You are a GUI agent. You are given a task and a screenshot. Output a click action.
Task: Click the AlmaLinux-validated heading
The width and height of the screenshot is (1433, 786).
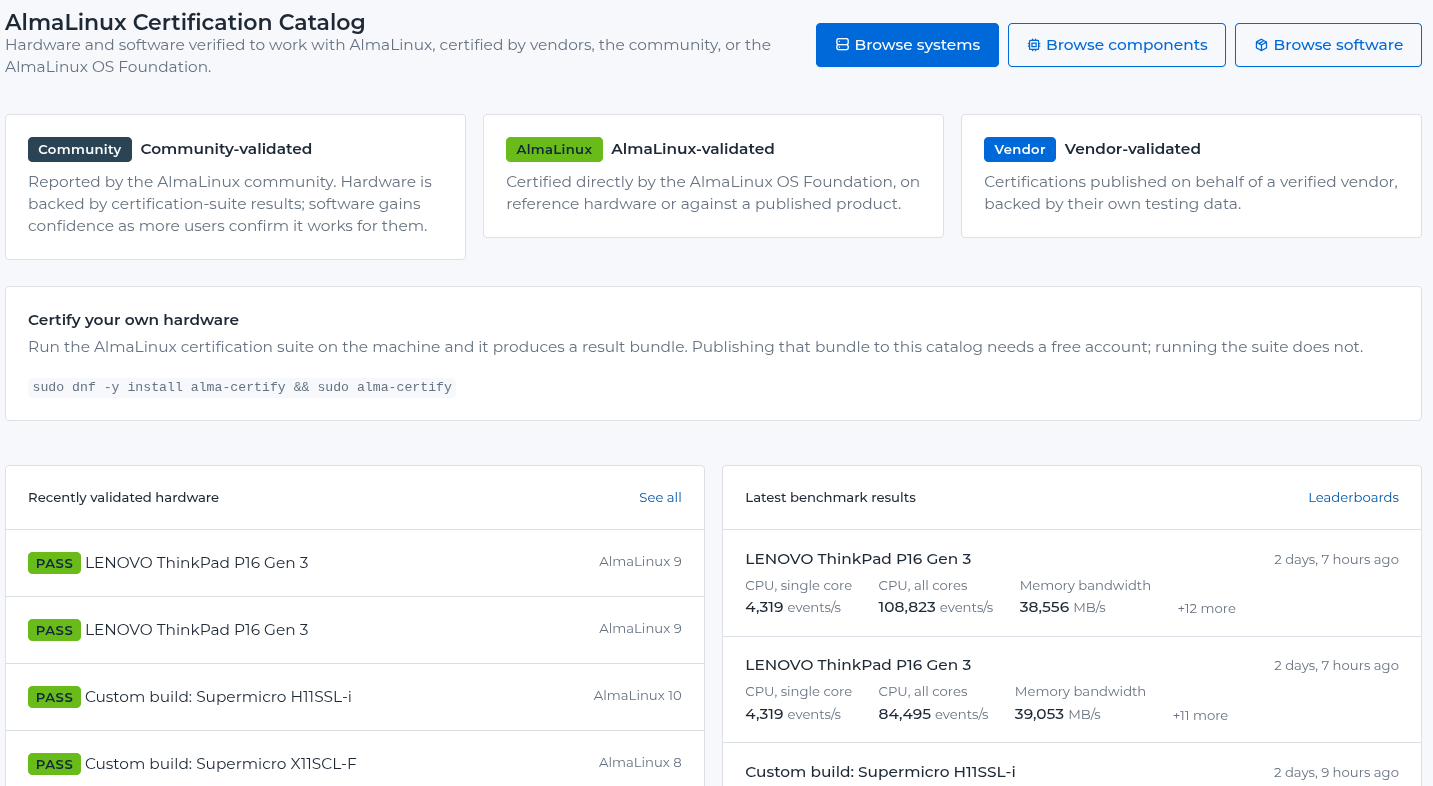point(693,149)
